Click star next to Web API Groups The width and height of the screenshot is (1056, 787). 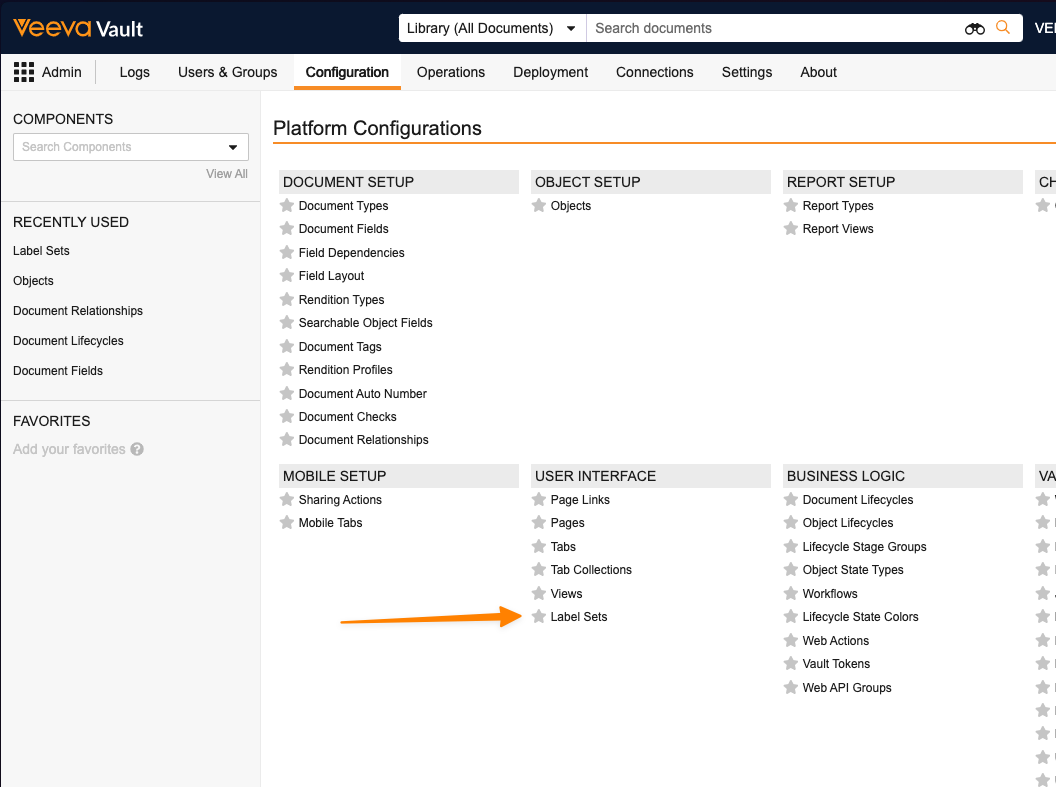791,687
